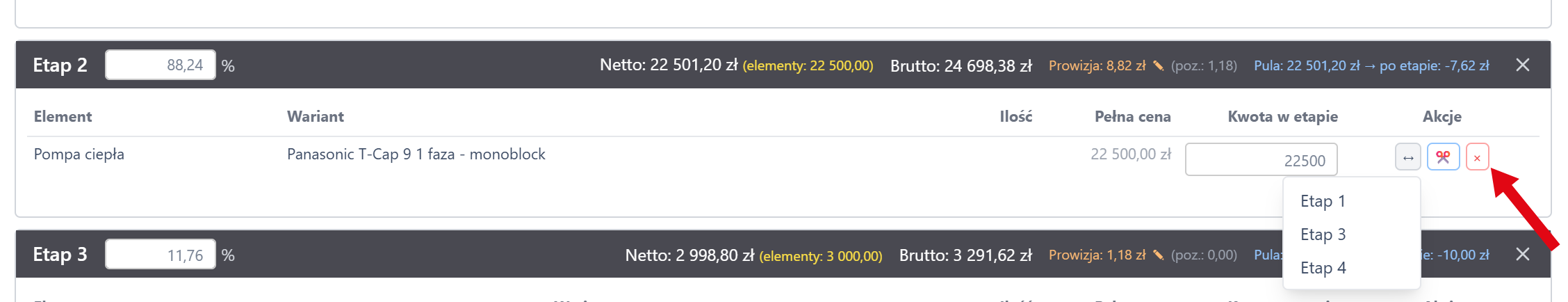Image resolution: width=1568 pixels, height=302 pixels.
Task: Focus the Etap 3 percentage field
Action: 161,255
